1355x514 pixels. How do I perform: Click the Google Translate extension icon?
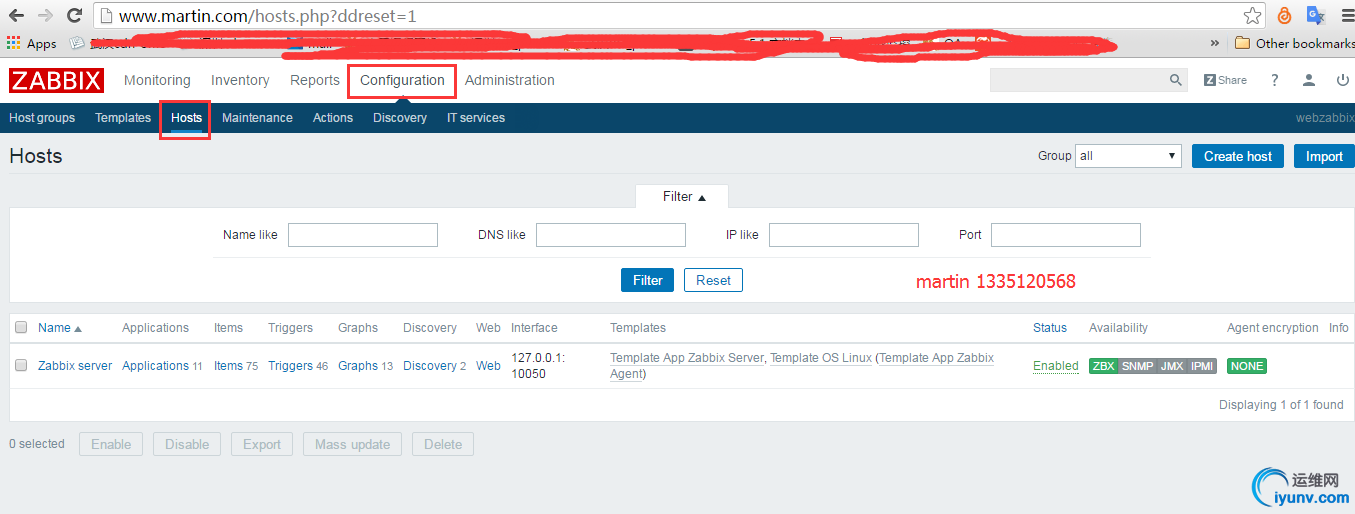(x=1316, y=16)
